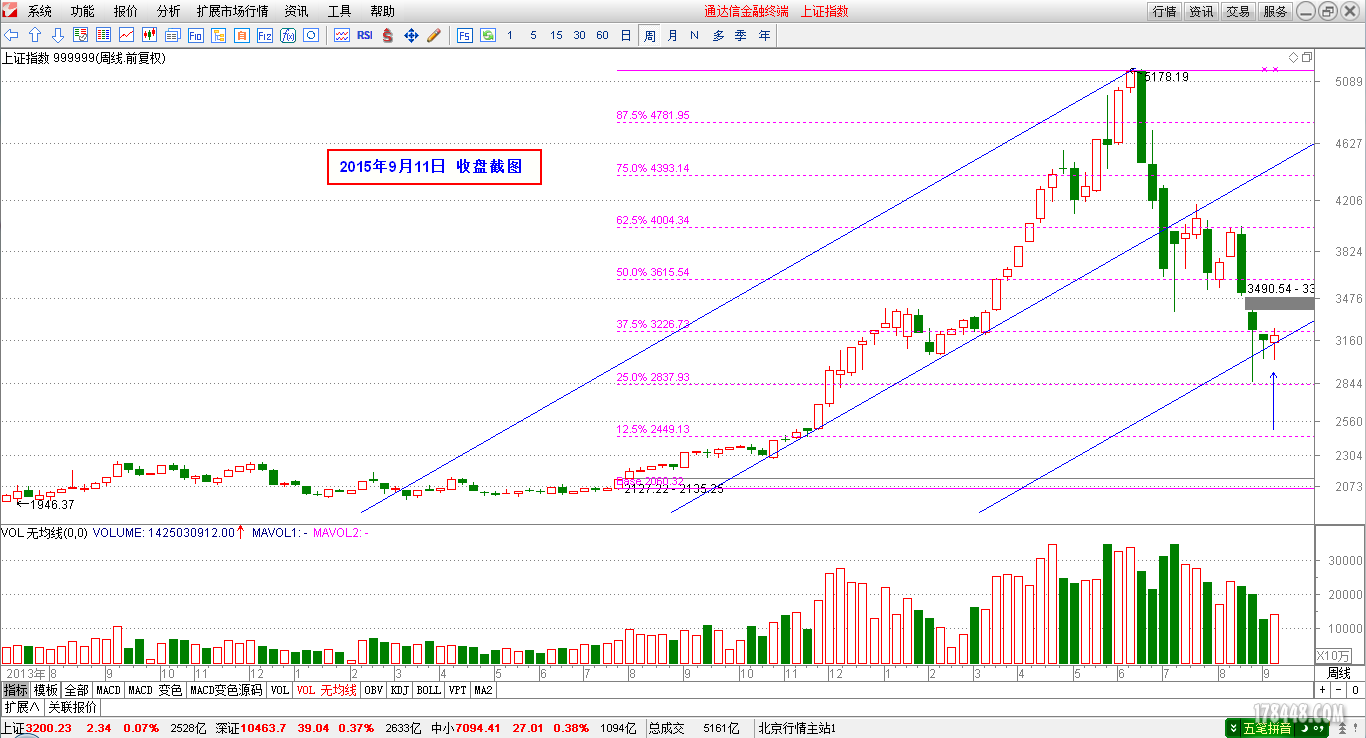The width and height of the screenshot is (1366, 738).
Task: Select the BOLL indicator tab
Action: [x=428, y=690]
